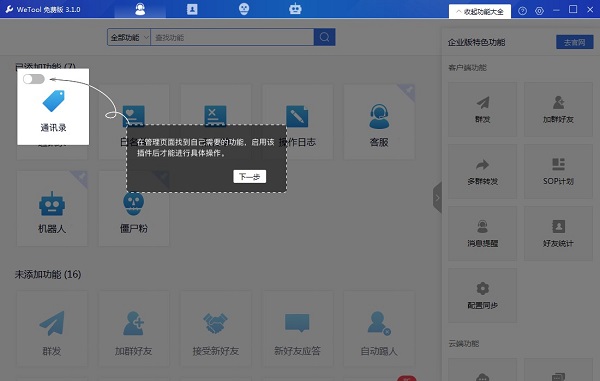Open the 操作日志 plugin
600x381 pixels.
(x=297, y=122)
